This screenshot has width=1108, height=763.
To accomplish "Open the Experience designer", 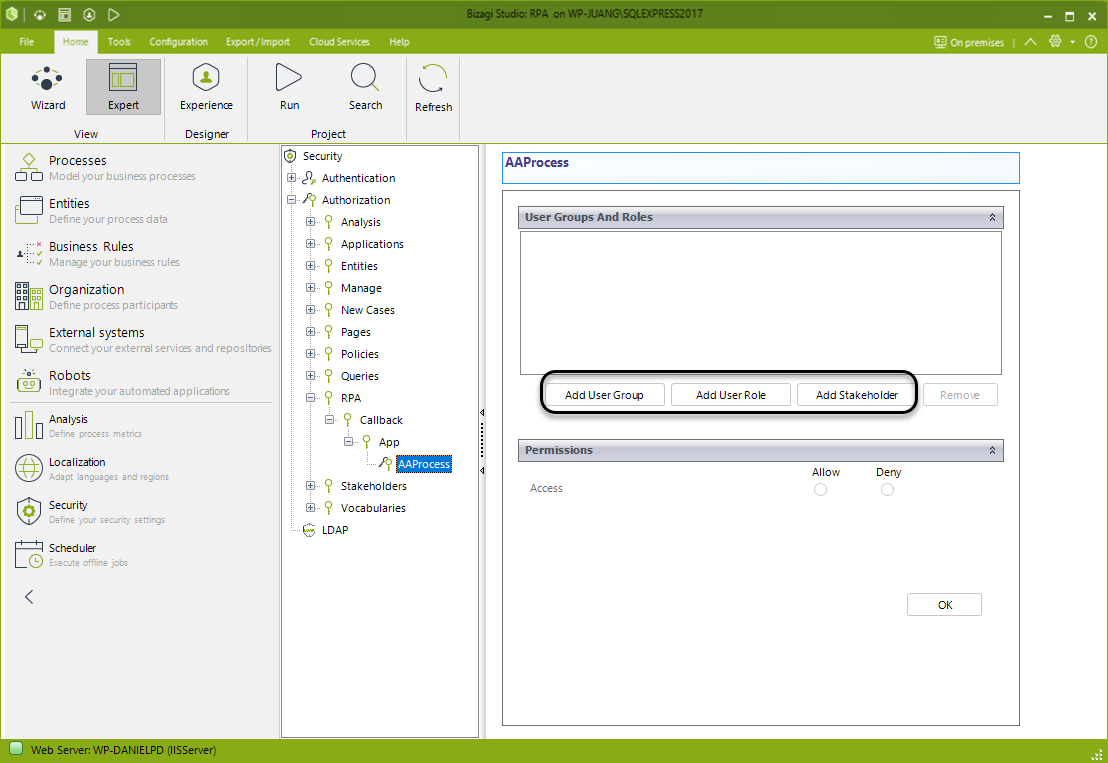I will pyautogui.click(x=206, y=88).
